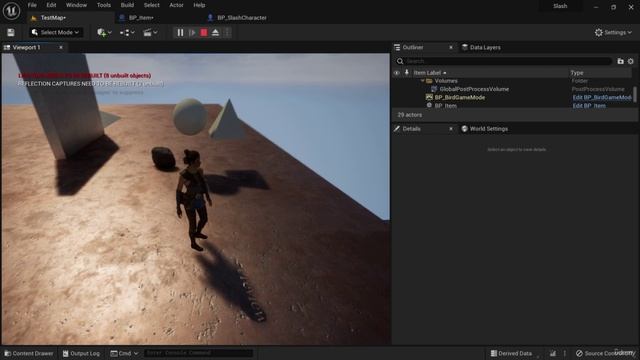Advance a single frame of simulation

coord(192,33)
